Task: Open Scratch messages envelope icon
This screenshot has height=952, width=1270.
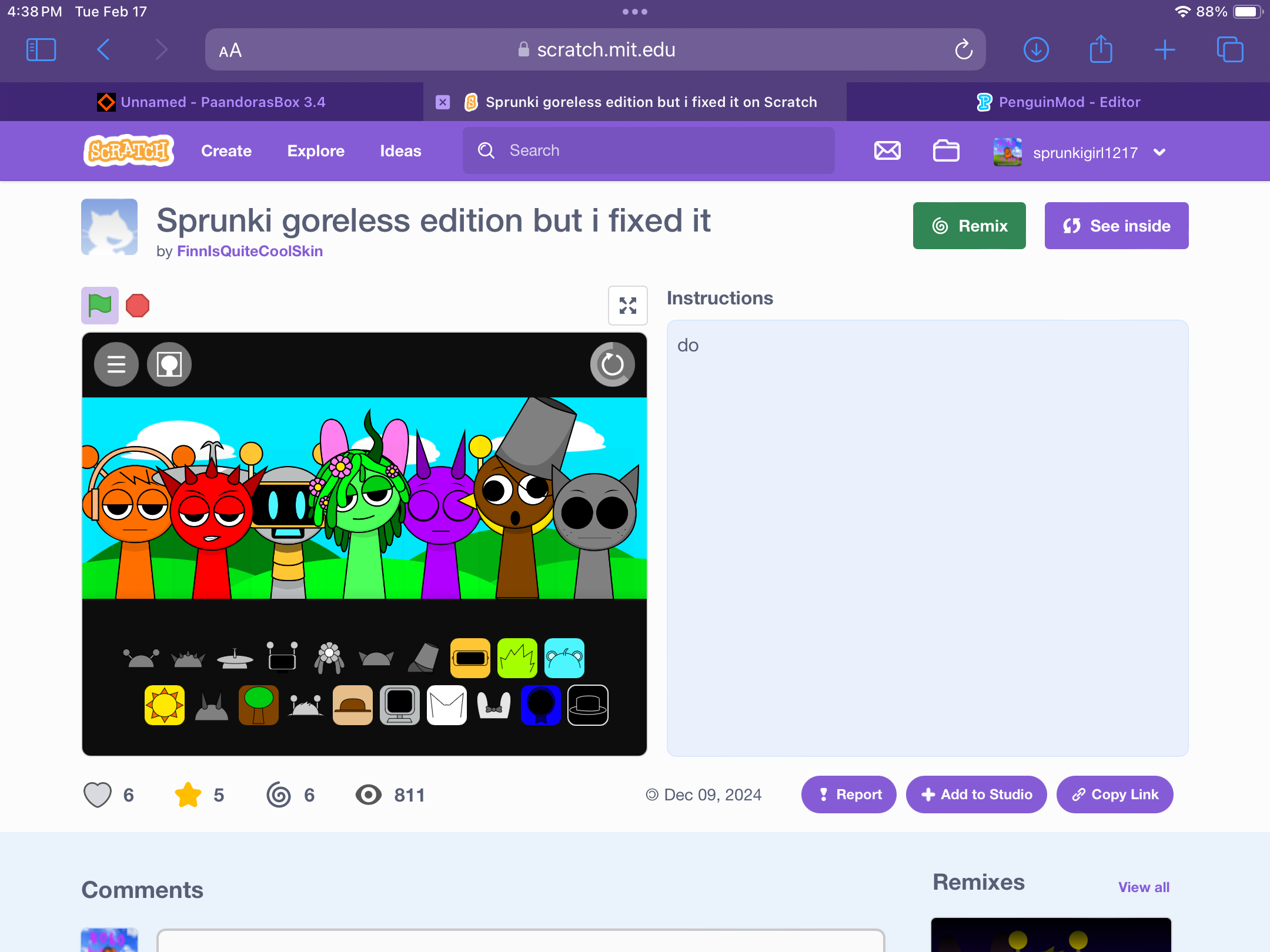Action: [887, 151]
